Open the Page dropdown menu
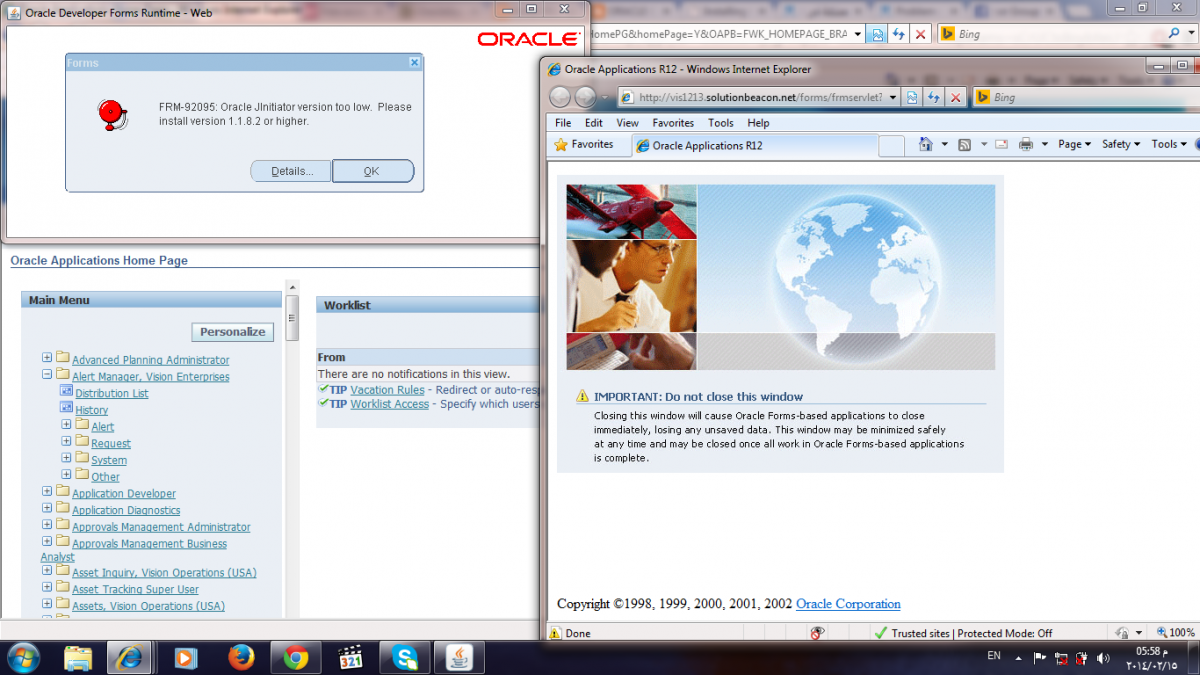The image size is (1200, 675). [x=1074, y=145]
